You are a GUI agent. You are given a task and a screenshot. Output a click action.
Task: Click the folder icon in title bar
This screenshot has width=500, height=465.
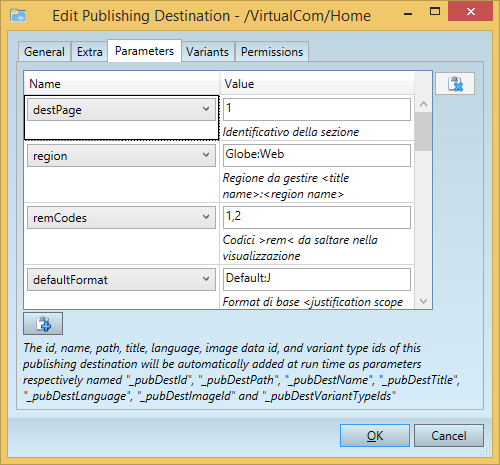(18, 15)
